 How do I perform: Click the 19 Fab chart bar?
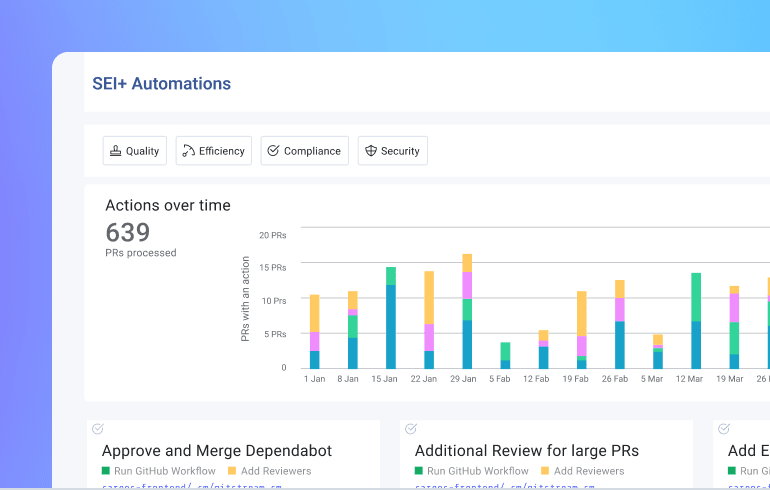(581, 330)
